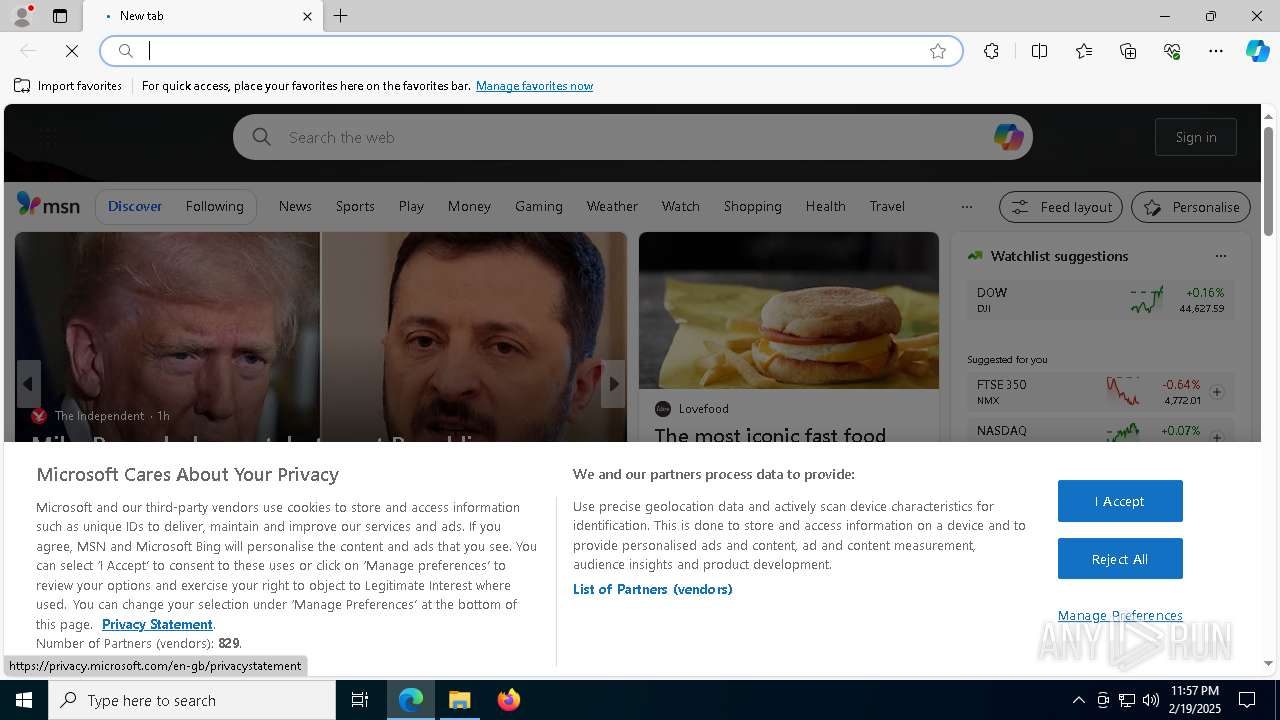Open the Copilot sidebar icon
The height and width of the screenshot is (720, 1280).
coord(1257,51)
